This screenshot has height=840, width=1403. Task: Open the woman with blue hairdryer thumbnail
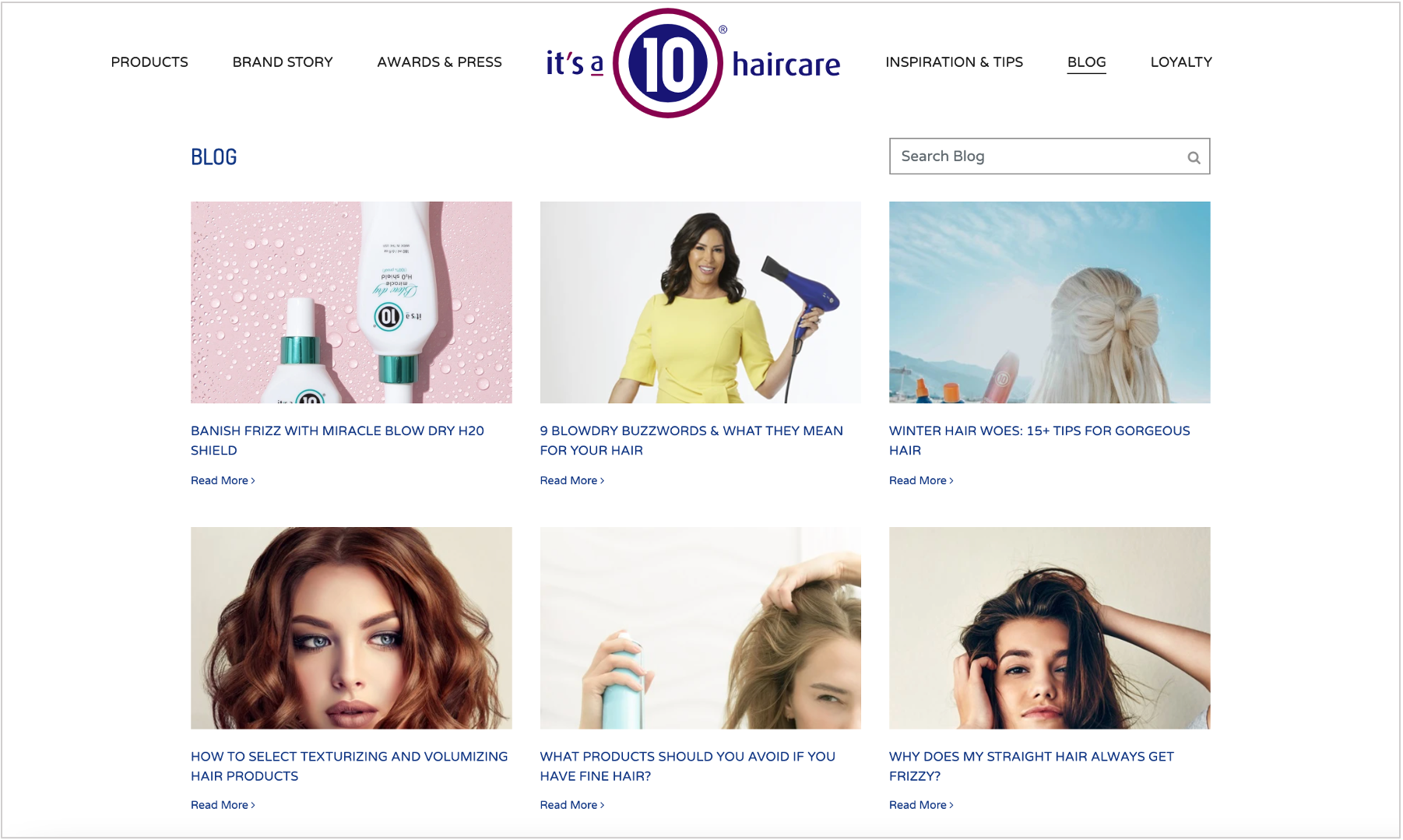tap(700, 302)
